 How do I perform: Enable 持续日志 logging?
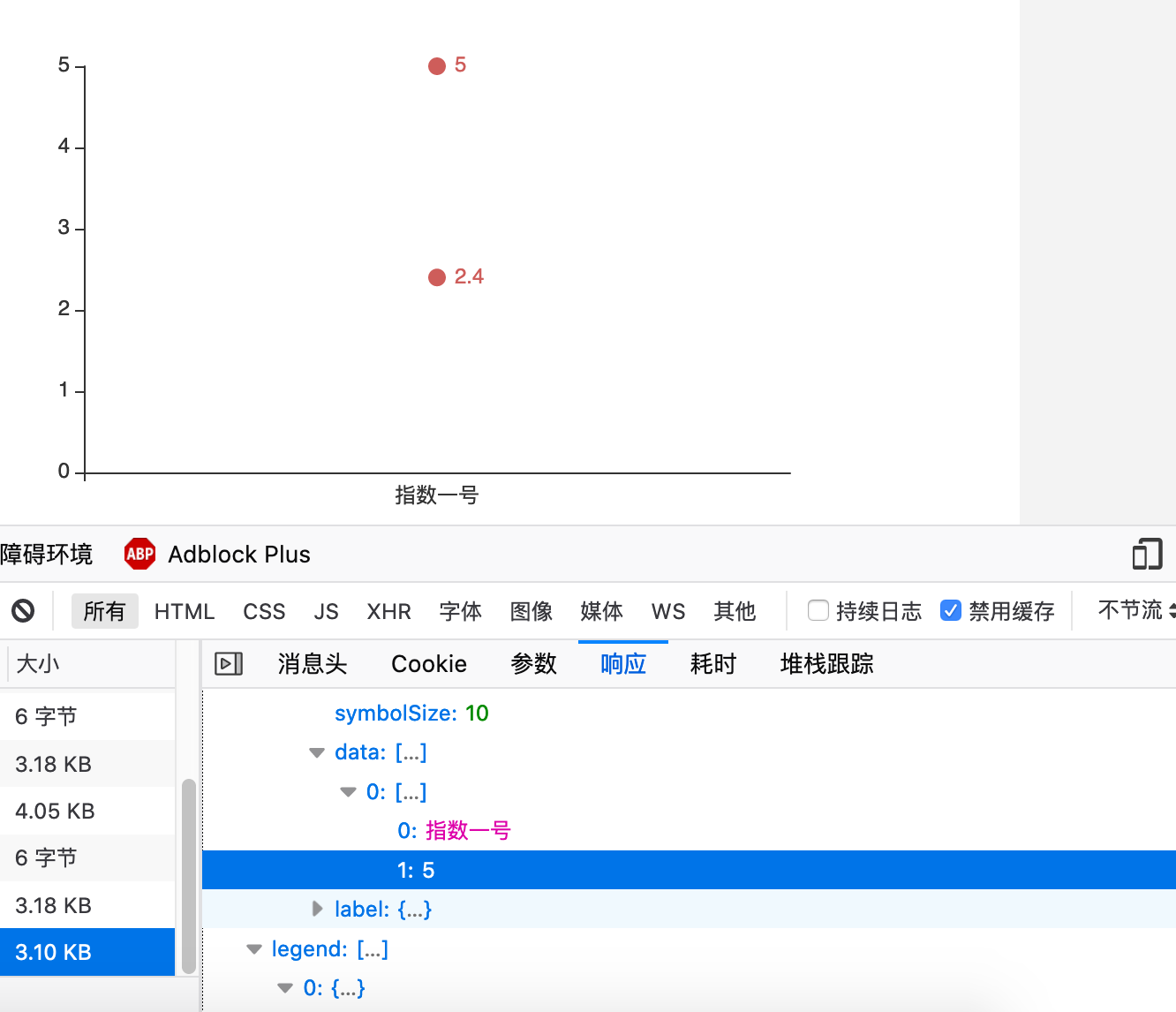tap(818, 609)
